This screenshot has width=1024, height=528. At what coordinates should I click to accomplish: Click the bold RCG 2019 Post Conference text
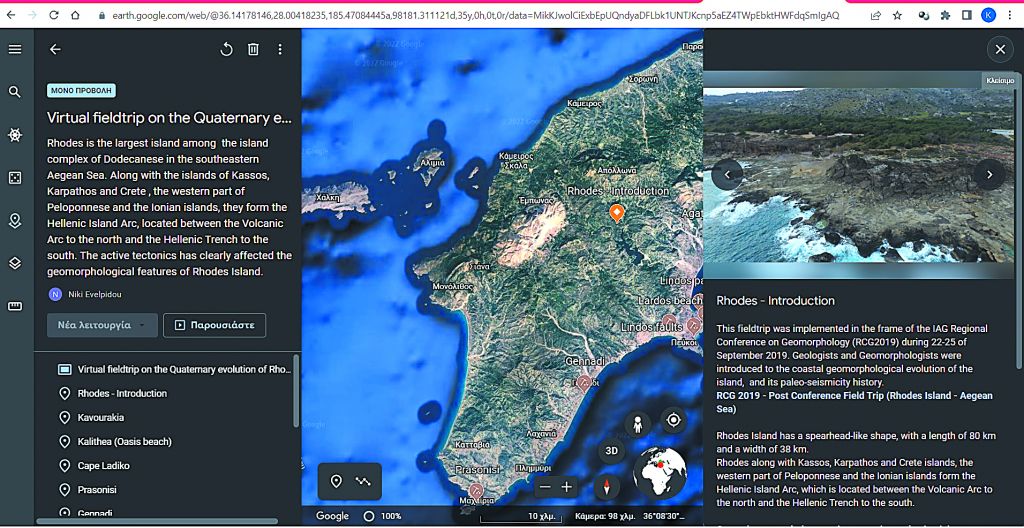click(x=854, y=403)
